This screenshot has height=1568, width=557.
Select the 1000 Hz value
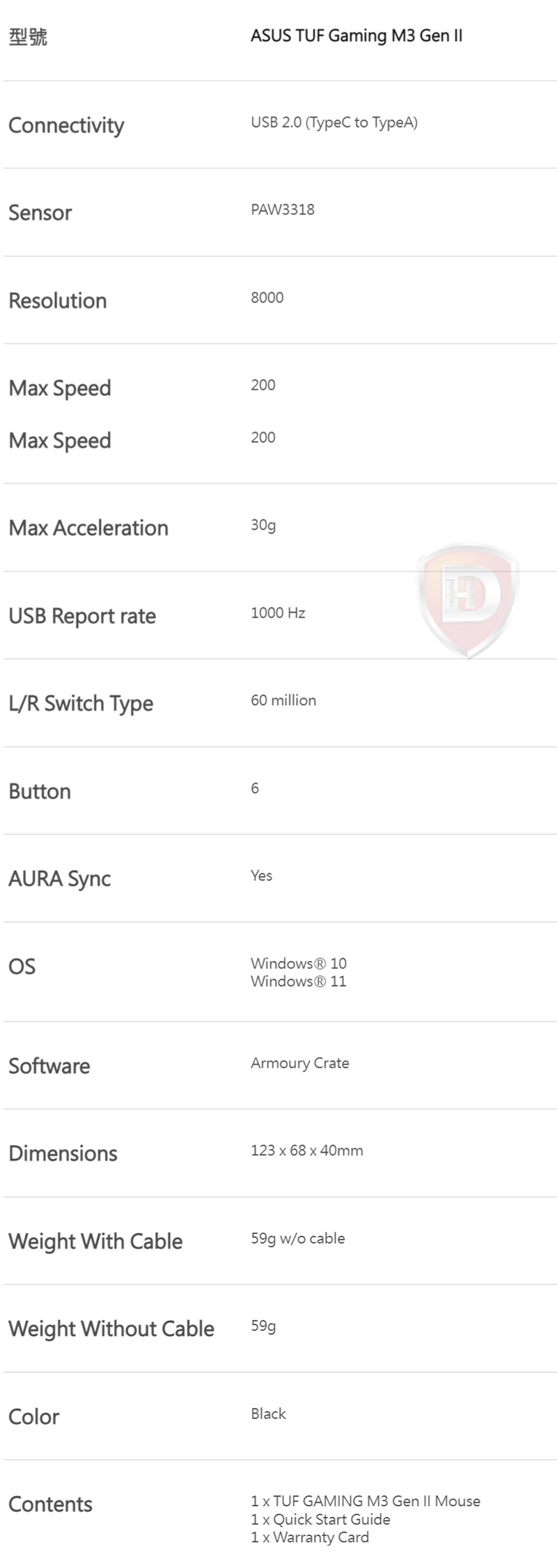[278, 613]
